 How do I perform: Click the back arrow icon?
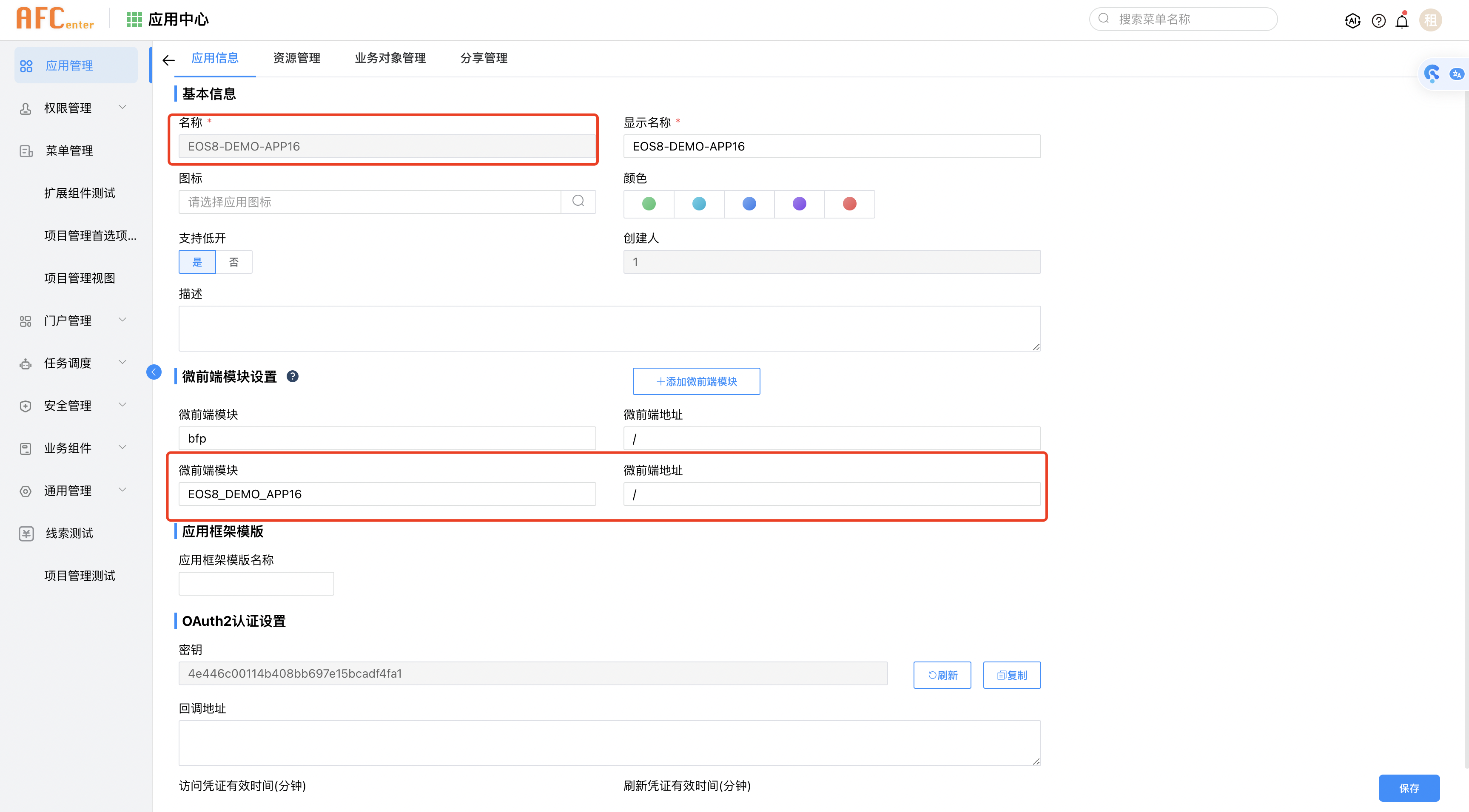[168, 60]
